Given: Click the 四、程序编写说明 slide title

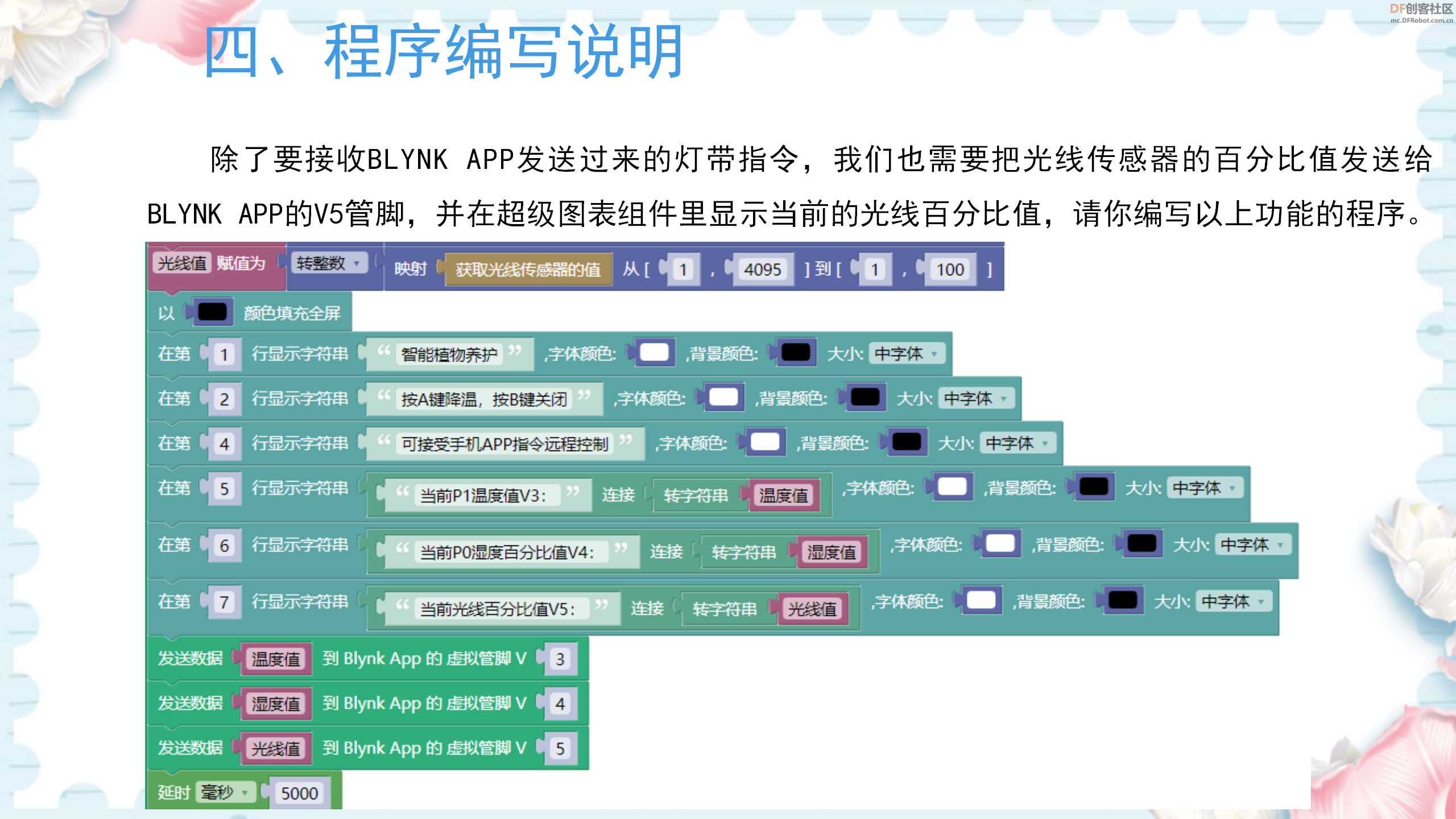Looking at the screenshot, I should [444, 52].
